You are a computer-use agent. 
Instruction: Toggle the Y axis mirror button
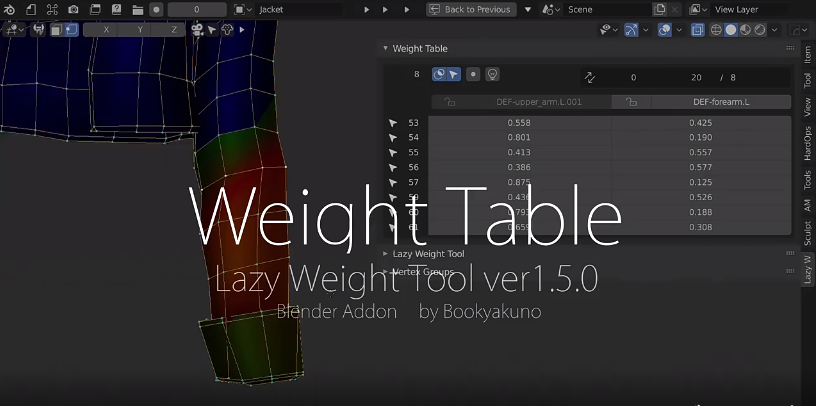coord(140,30)
